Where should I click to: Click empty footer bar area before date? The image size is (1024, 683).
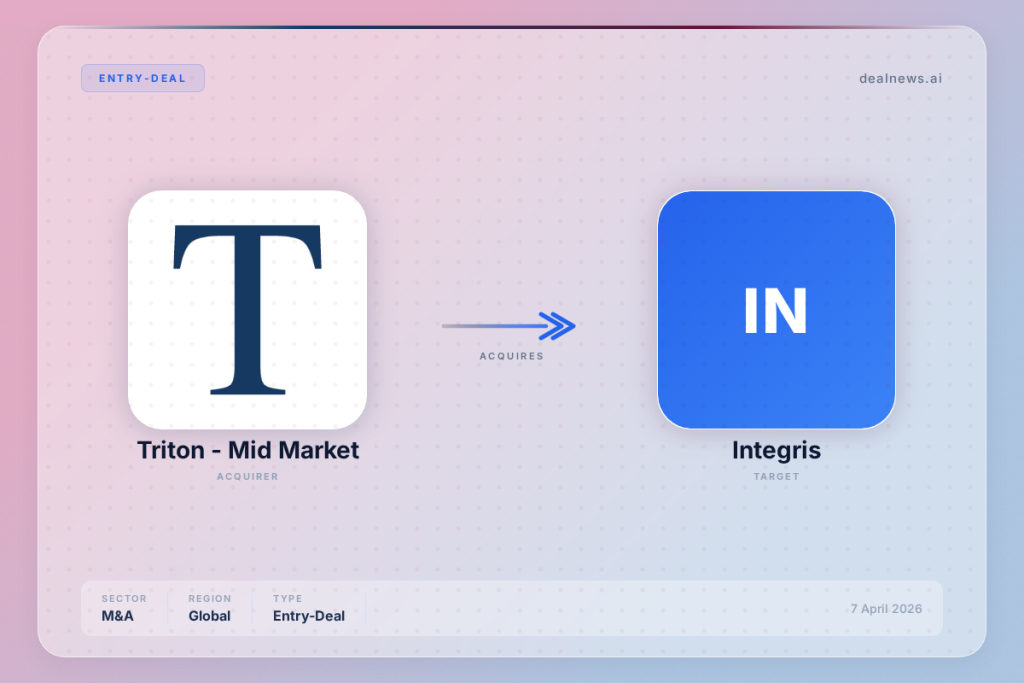[600, 608]
